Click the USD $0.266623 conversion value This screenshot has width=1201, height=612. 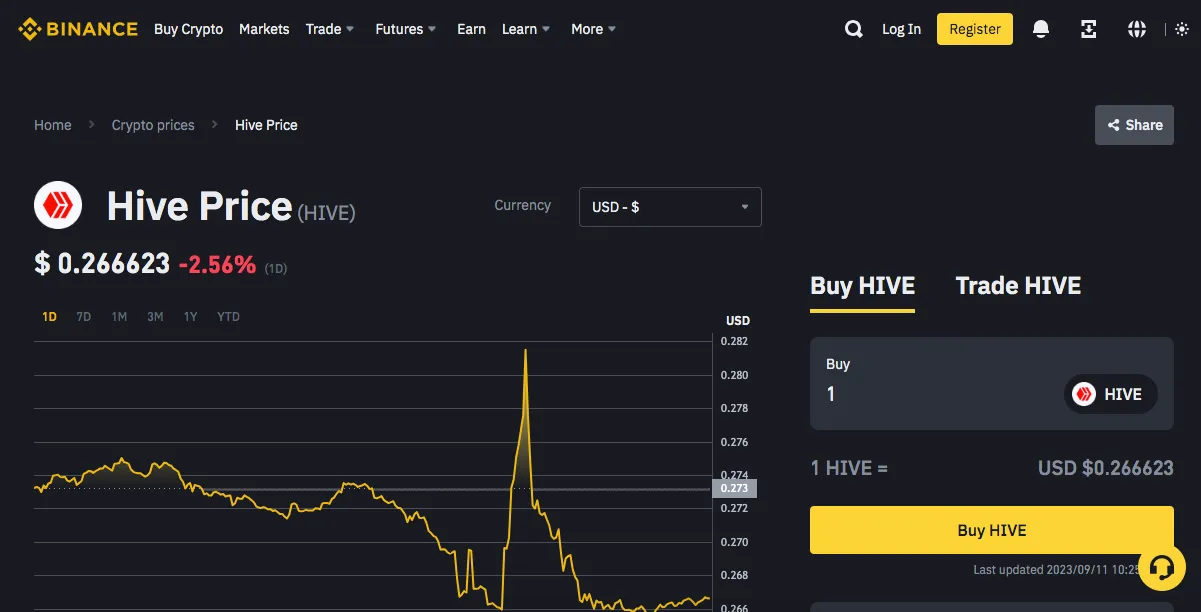(x=1105, y=468)
